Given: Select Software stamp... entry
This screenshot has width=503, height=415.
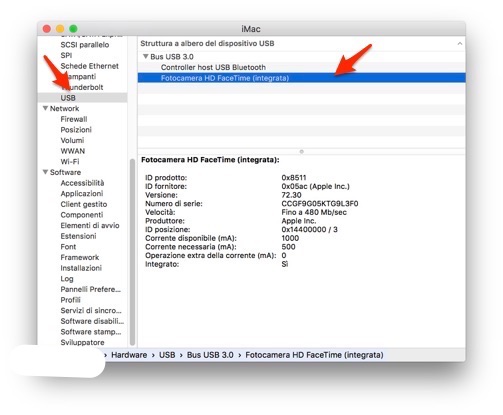Looking at the screenshot, I should [91, 332].
